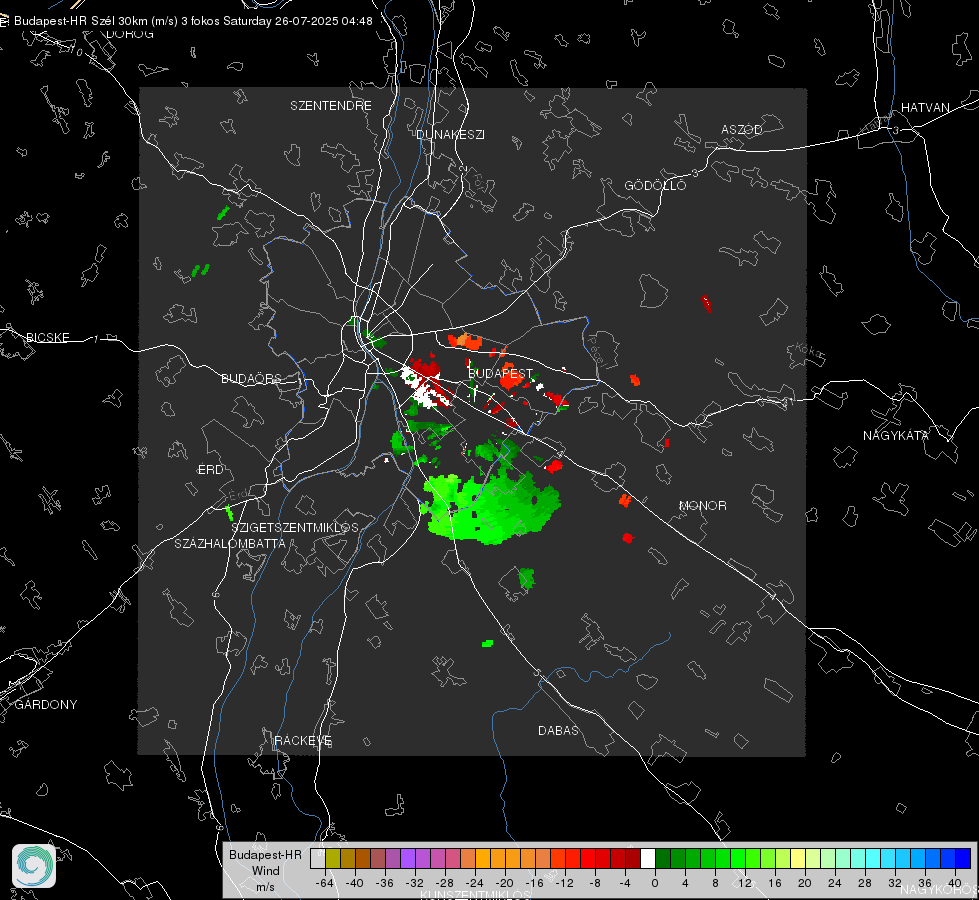Click the HATVAN label at upper right
The image size is (979, 900).
click(925, 107)
